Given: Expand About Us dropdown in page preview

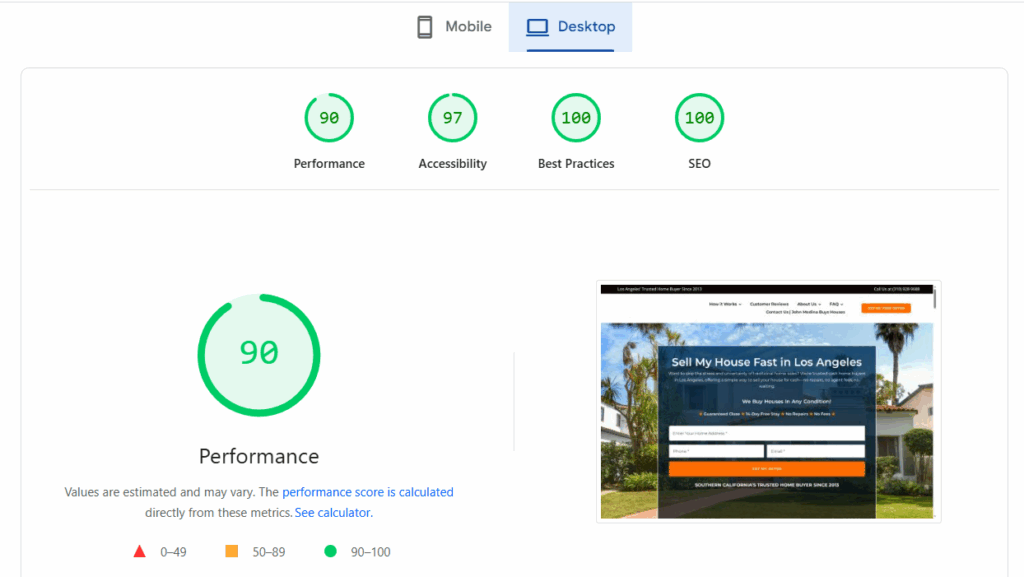Looking at the screenshot, I should tap(808, 303).
